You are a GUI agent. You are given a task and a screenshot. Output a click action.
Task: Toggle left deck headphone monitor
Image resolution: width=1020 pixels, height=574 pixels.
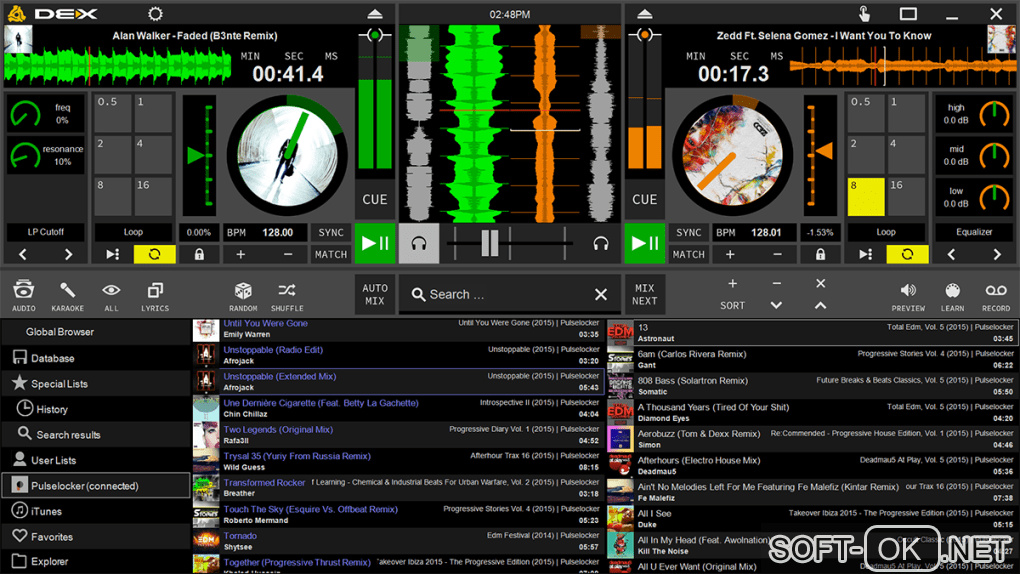(x=419, y=244)
